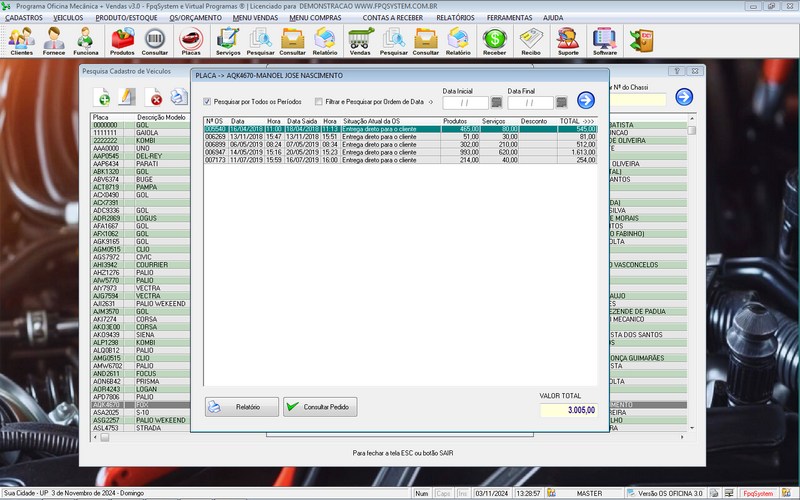Viewport: 800px width, 500px height.
Task: Click the blue arrow search button
Action: tap(586, 99)
